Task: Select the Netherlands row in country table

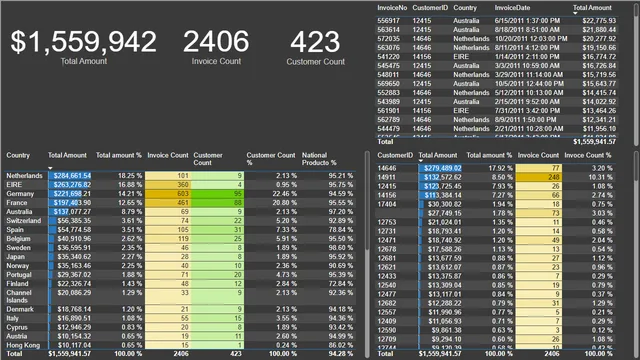Action: [x=180, y=176]
